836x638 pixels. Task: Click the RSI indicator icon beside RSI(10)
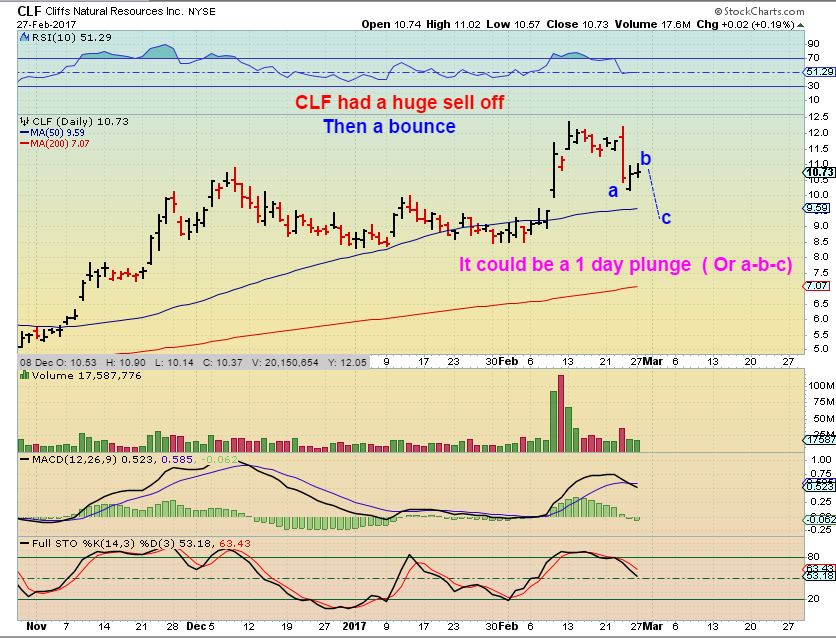[25, 37]
